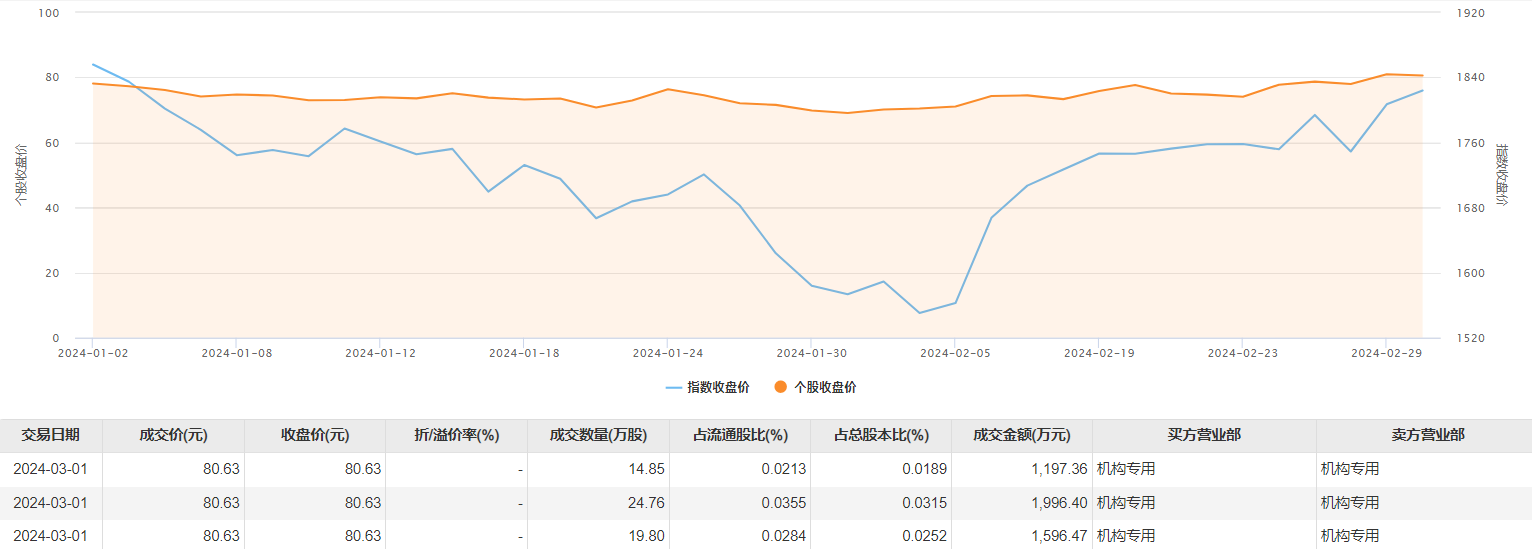
Task: Click the 2024-02-05 x-axis date label
Action: click(954, 353)
